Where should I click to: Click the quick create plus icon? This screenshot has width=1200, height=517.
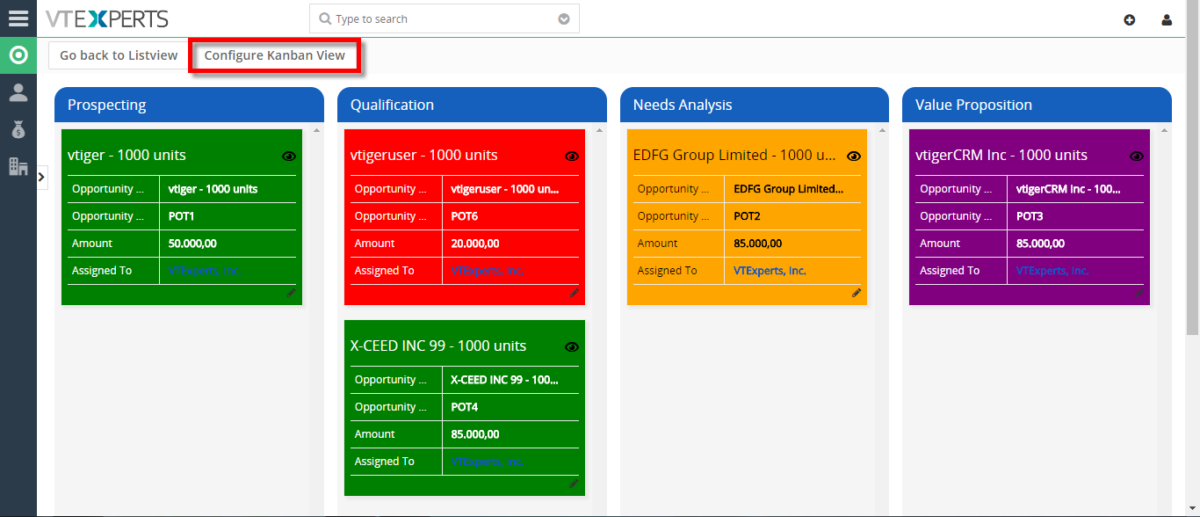tap(1129, 20)
